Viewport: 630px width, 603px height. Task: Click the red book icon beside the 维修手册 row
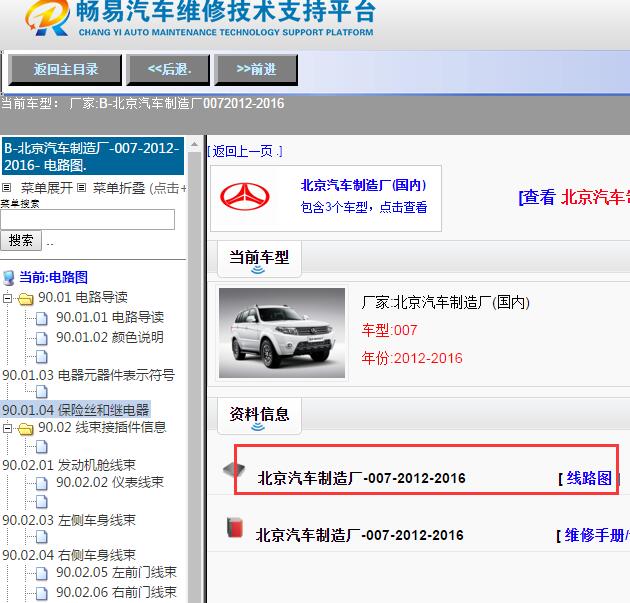click(235, 527)
